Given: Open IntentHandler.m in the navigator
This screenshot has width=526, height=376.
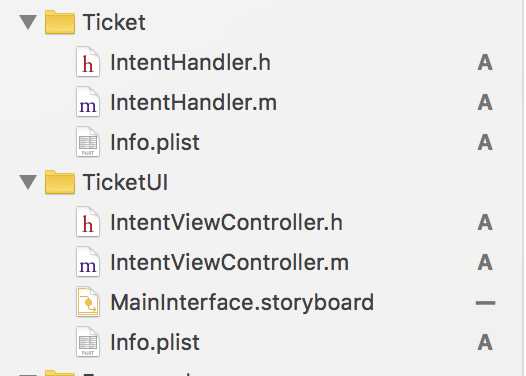Looking at the screenshot, I should pos(194,102).
